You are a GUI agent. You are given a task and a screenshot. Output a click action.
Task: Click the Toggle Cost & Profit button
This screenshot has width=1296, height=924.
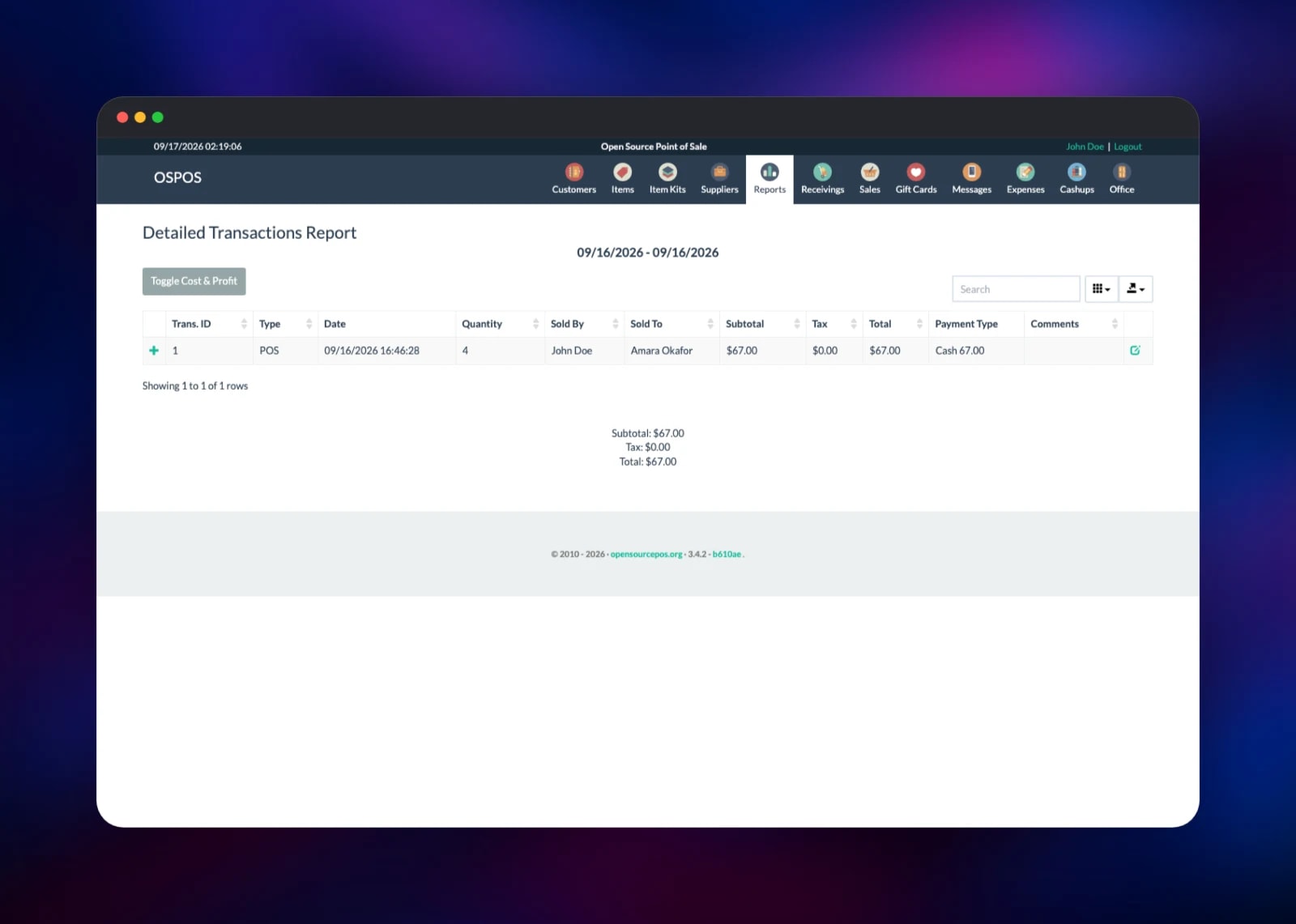[x=194, y=281]
